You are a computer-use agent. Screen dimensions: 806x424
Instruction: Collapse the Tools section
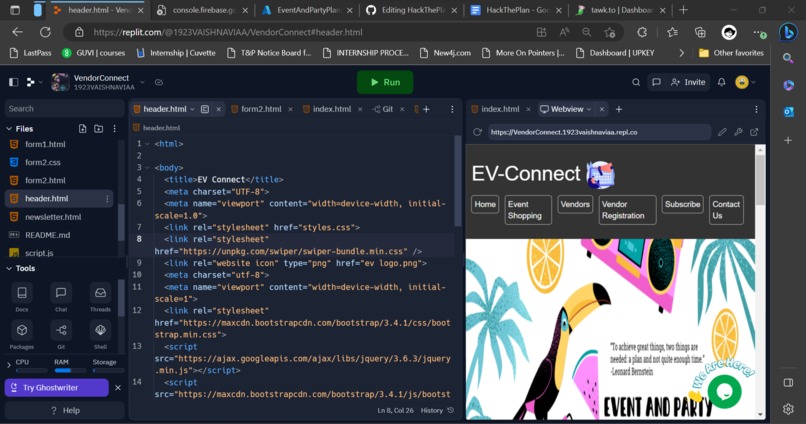[x=9, y=268]
